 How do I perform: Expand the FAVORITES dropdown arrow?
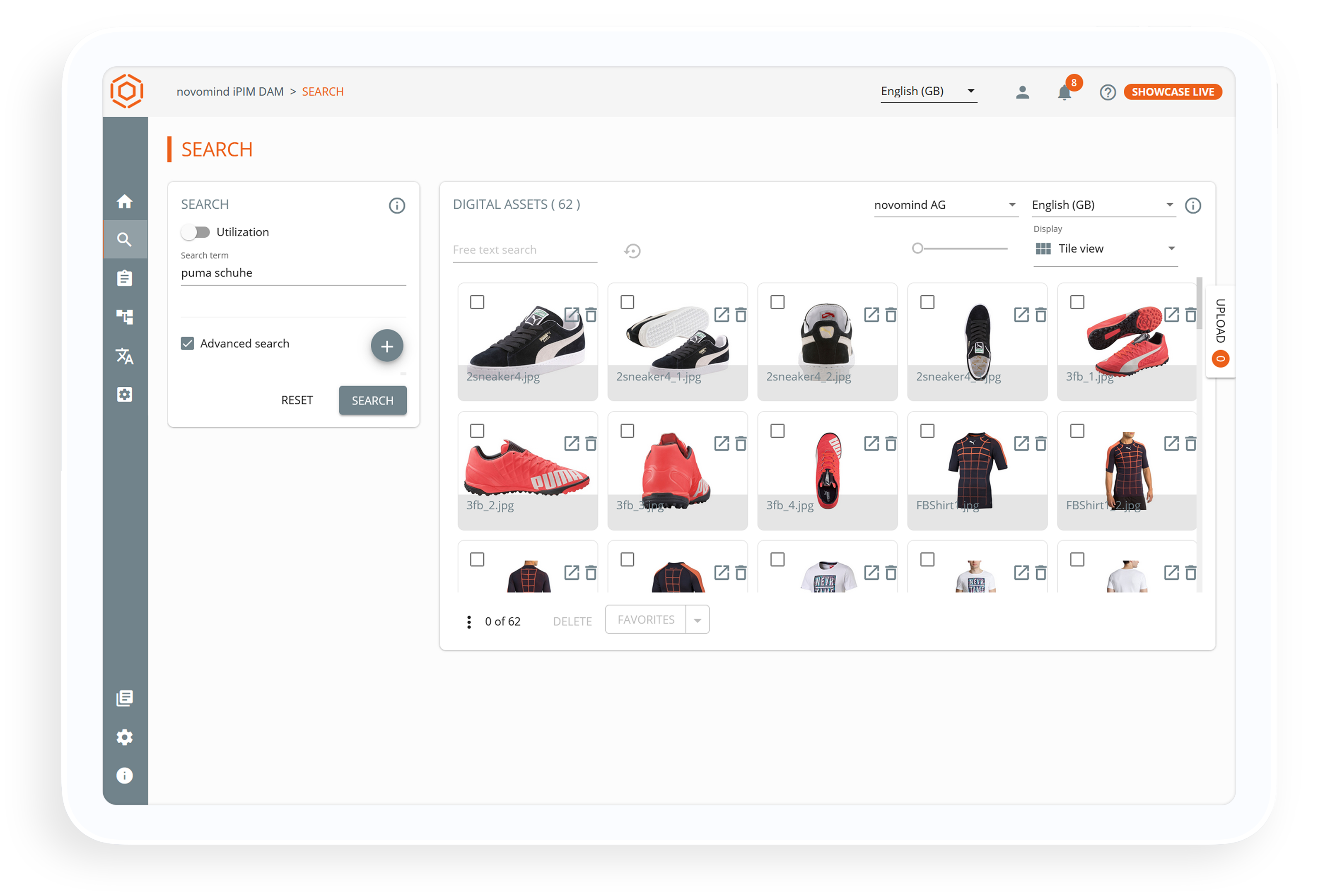pyautogui.click(x=698, y=620)
